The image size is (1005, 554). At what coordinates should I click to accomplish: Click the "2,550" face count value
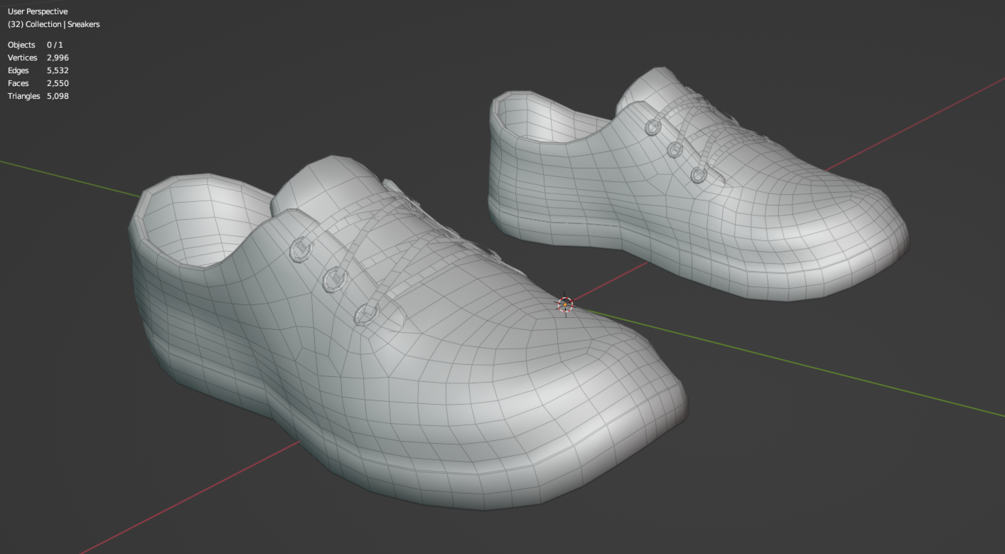point(58,83)
